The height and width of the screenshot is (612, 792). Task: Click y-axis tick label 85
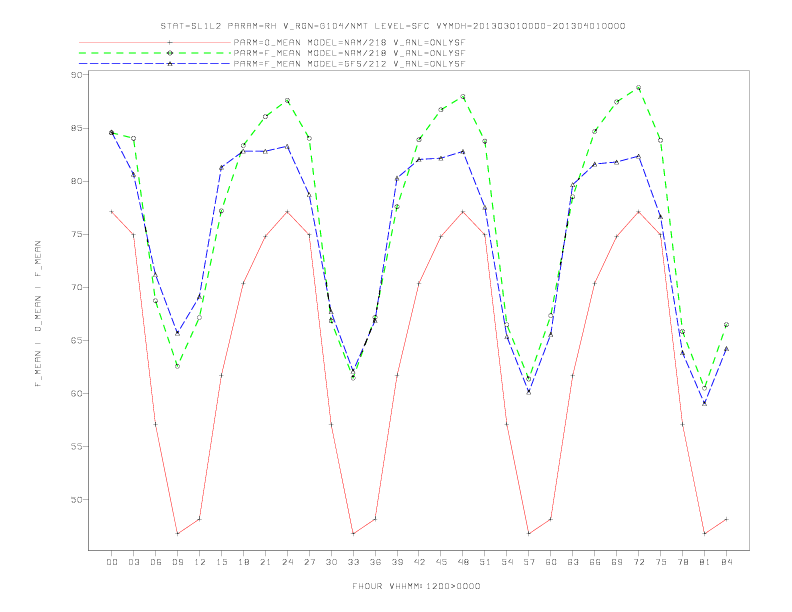[76, 128]
